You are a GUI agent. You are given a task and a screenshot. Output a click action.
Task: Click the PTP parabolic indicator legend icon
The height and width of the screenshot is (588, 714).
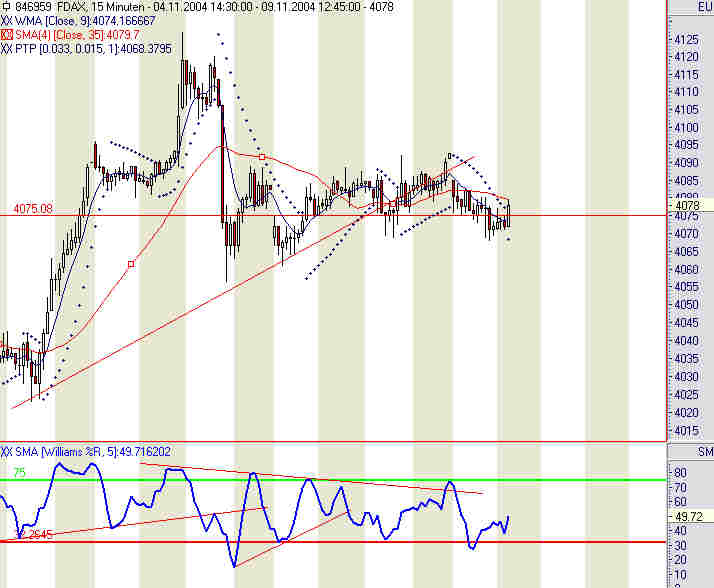click(x=6, y=49)
